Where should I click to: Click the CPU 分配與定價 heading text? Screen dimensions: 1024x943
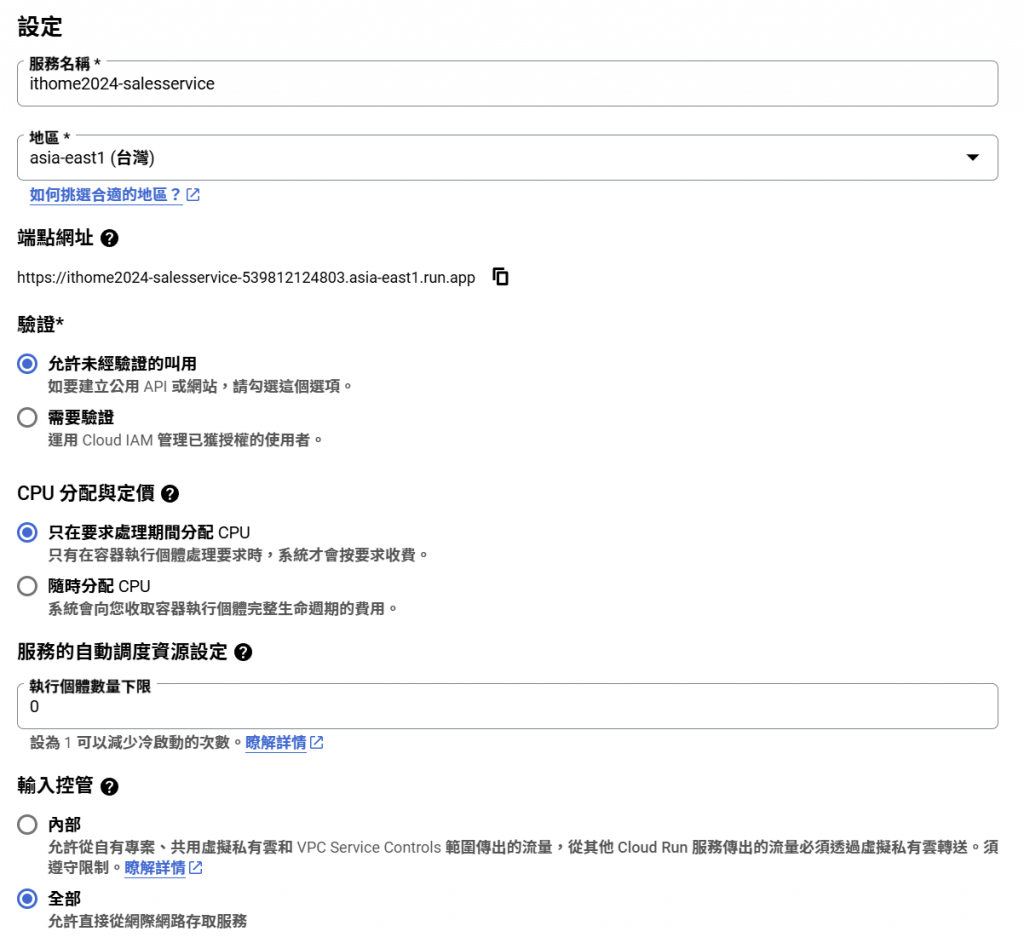[86, 493]
